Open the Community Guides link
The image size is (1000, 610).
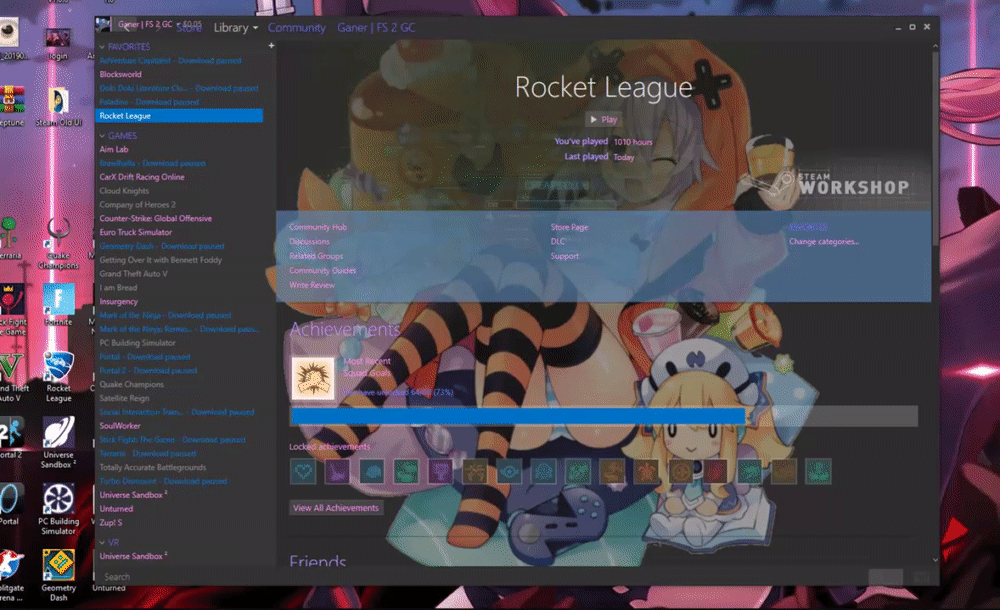point(322,271)
